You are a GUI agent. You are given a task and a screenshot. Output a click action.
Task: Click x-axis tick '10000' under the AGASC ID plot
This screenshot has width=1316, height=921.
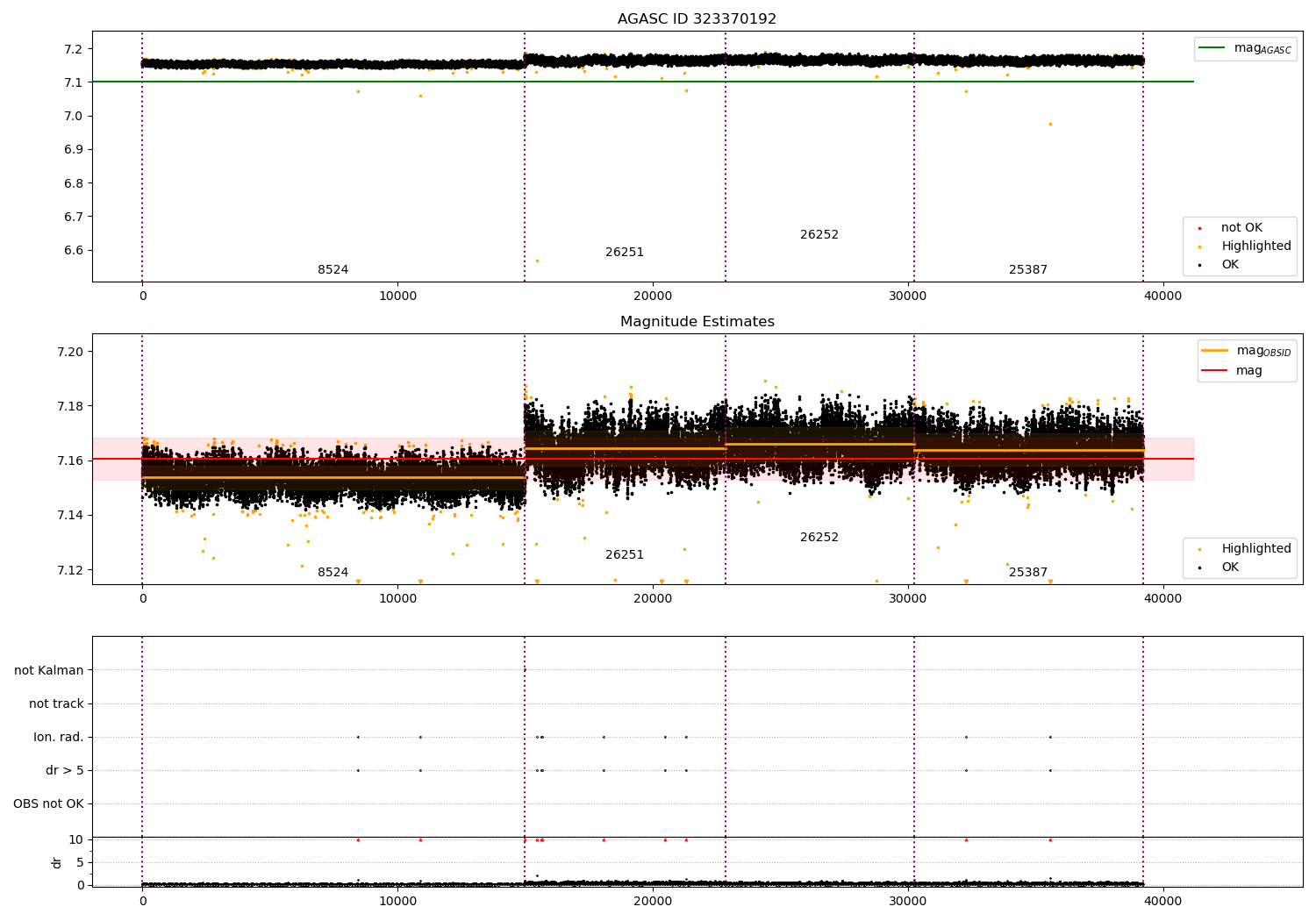pyautogui.click(x=397, y=296)
